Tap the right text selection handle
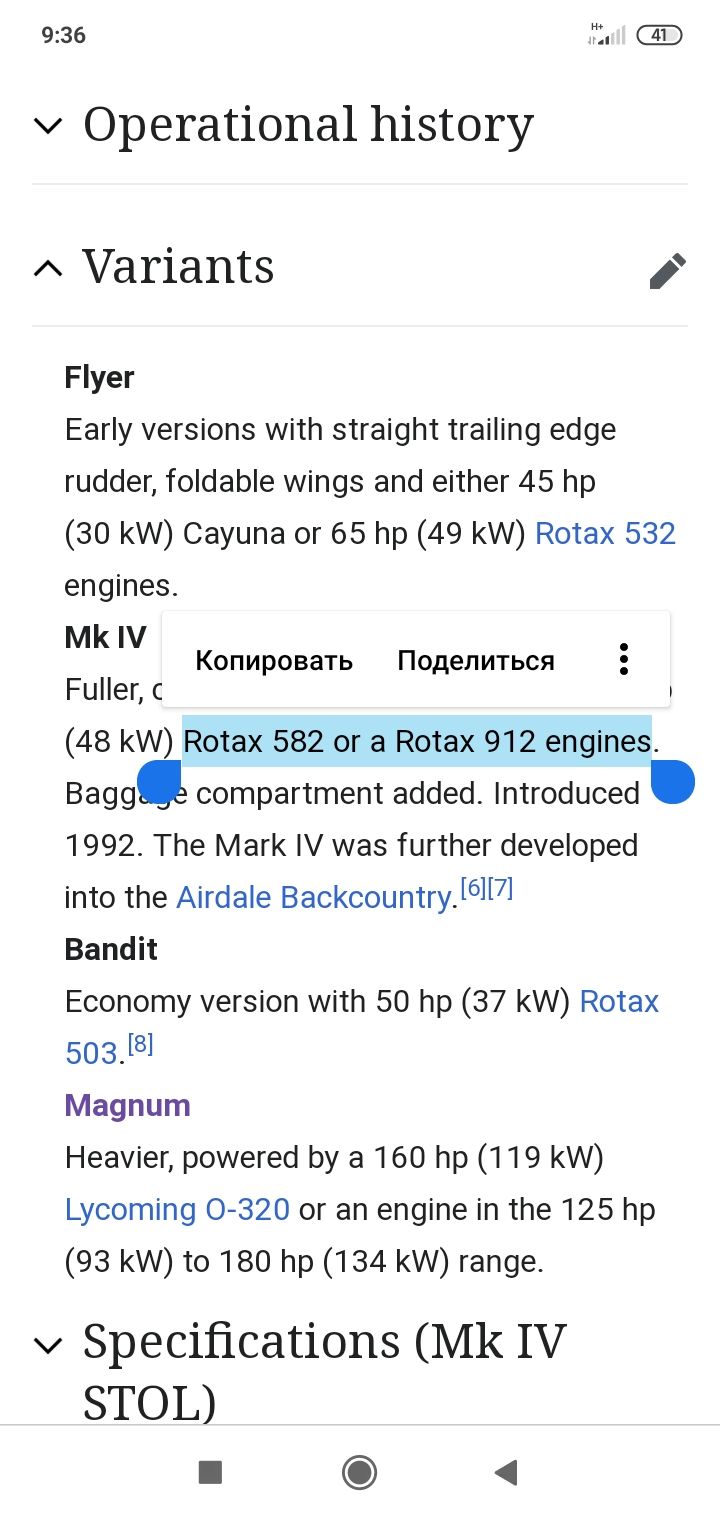The width and height of the screenshot is (720, 1520). 673,782
